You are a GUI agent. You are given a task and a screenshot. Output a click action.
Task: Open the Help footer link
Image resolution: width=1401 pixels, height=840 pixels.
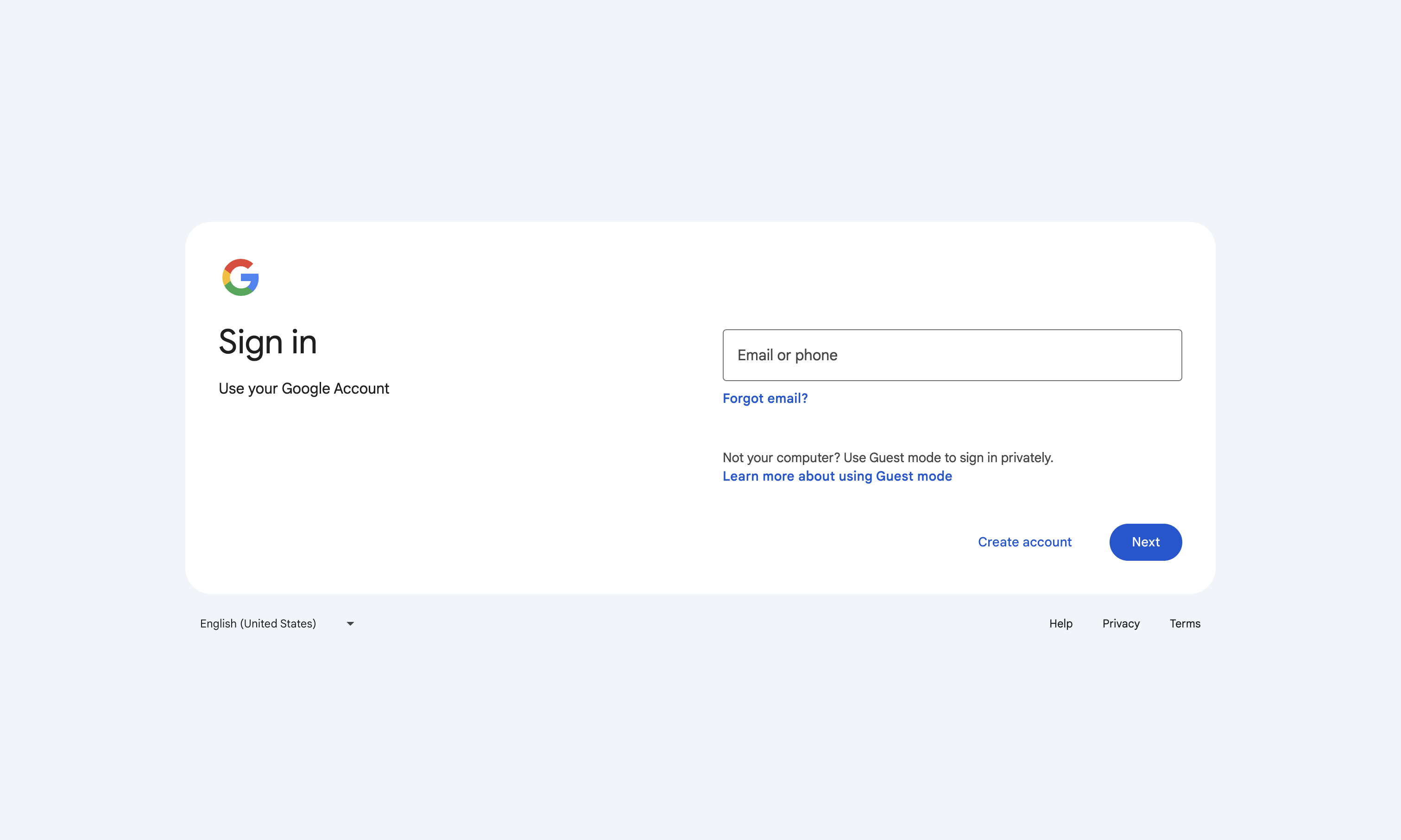[1060, 623]
